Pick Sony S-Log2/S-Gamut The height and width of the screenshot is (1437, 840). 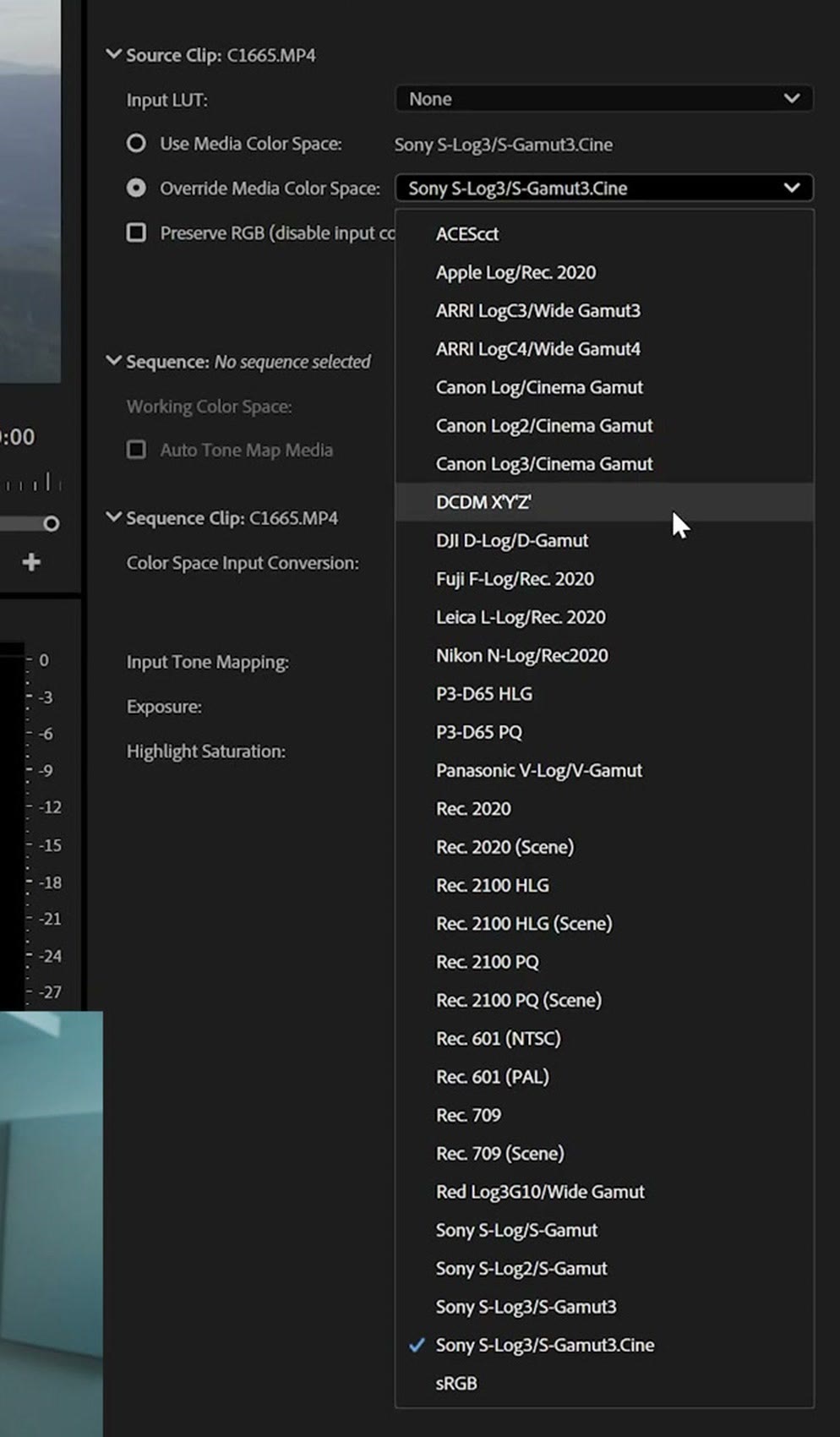[603, 1269]
